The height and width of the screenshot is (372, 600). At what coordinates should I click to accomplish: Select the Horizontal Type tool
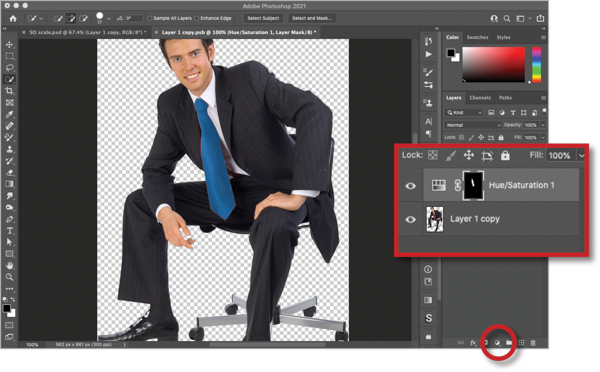(9, 231)
